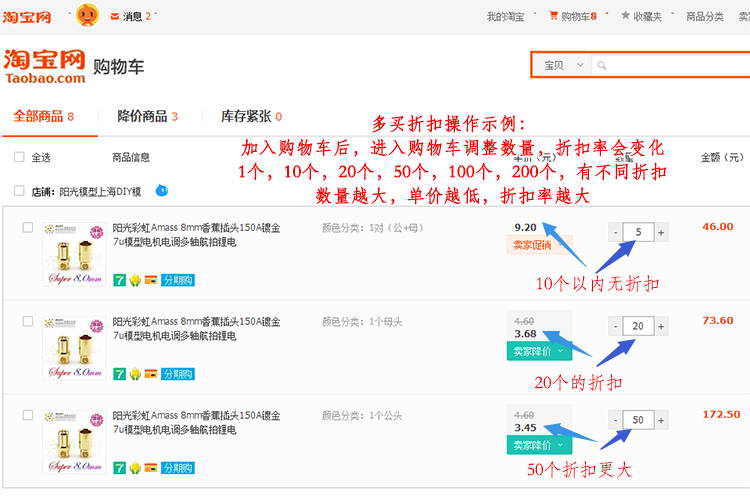The image size is (750, 500).
Task: Click 7-day return badge on 1对(公+母) item
Action: coord(119,280)
